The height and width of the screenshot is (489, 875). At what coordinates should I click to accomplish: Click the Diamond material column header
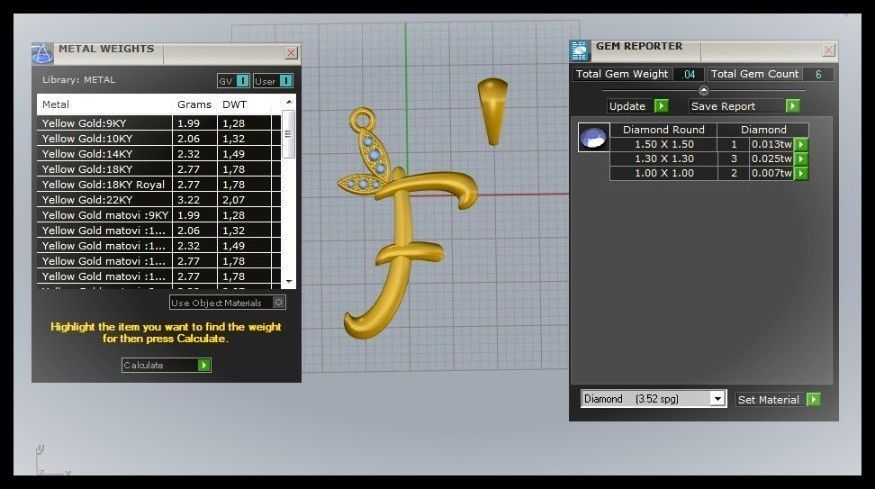(763, 130)
